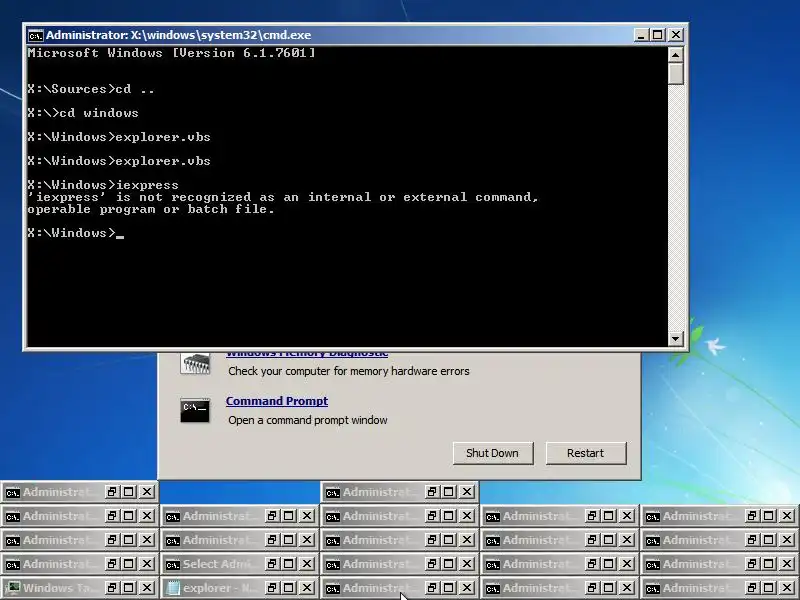Minimize the cmd.exe window
The height and width of the screenshot is (600, 800).
[641, 35]
